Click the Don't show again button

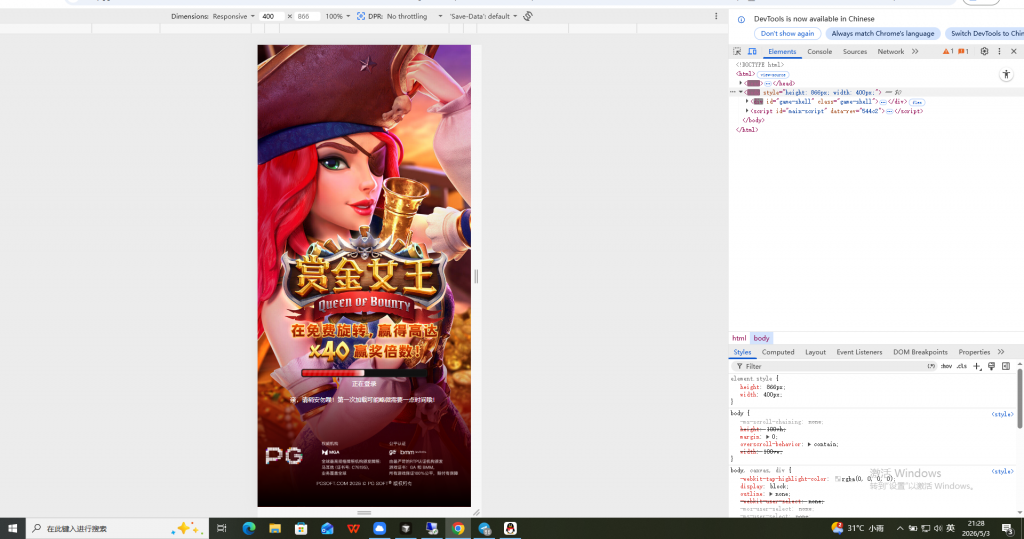coord(787,33)
